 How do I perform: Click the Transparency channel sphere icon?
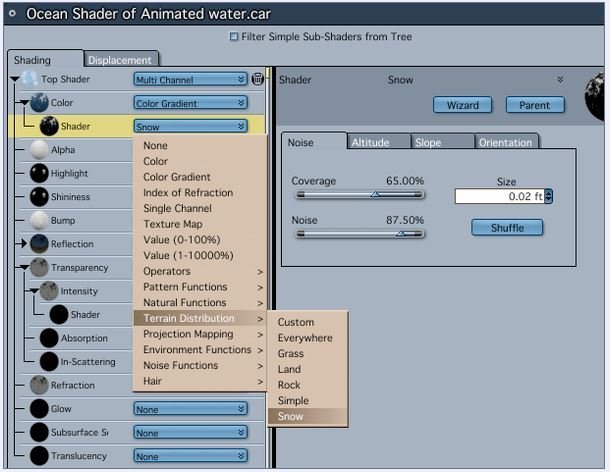[x=39, y=267]
